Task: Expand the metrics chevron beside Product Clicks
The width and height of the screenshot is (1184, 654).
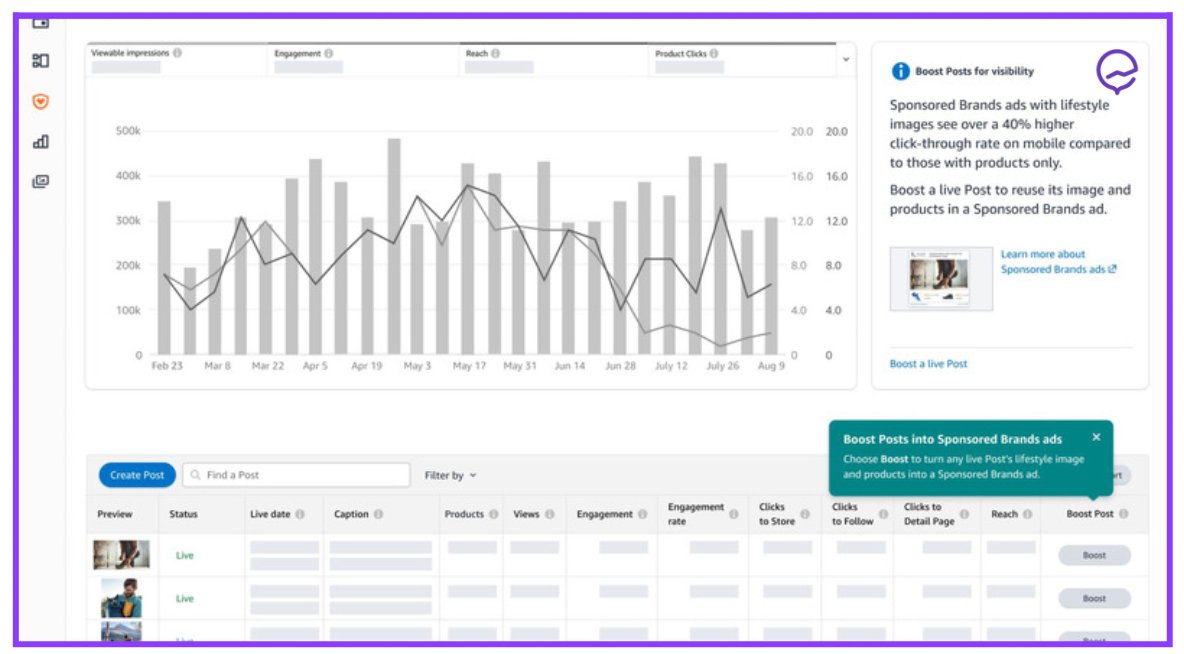Action: click(x=847, y=60)
